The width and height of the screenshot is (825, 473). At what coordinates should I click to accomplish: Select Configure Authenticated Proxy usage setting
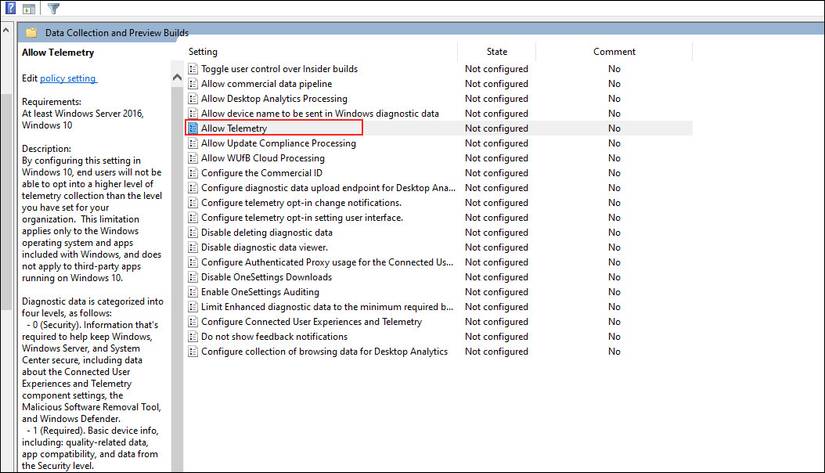pos(327,262)
